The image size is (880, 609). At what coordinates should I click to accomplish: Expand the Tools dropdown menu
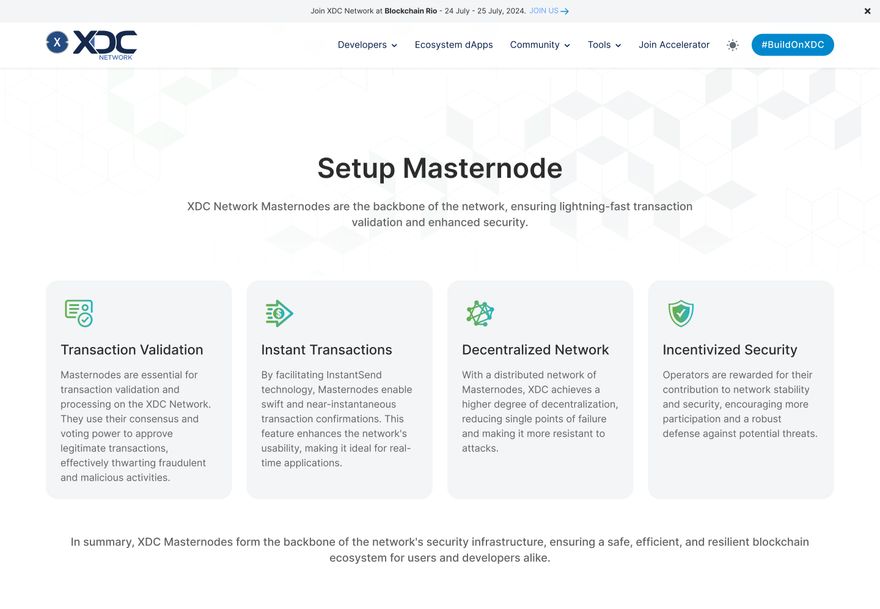(x=604, y=45)
